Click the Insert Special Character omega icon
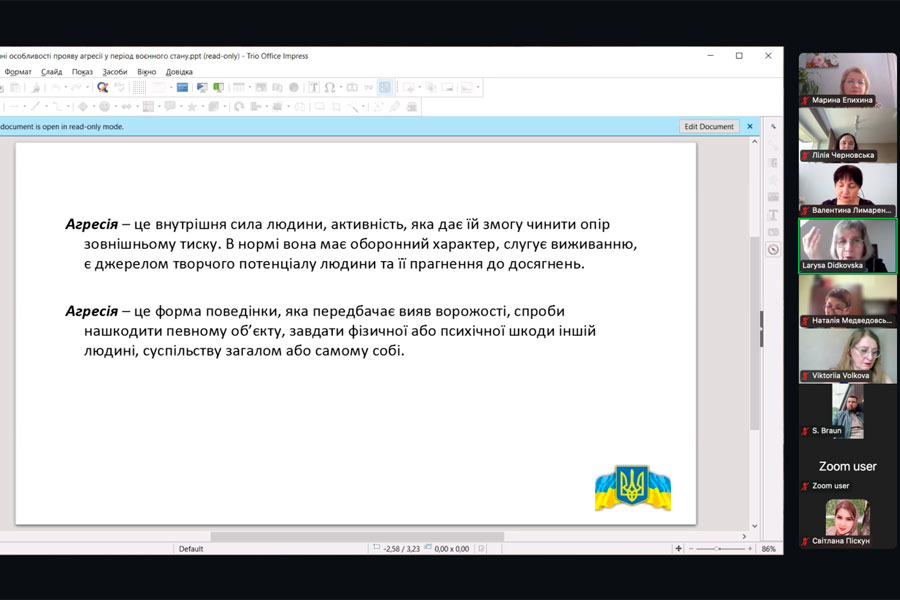 pos(330,88)
